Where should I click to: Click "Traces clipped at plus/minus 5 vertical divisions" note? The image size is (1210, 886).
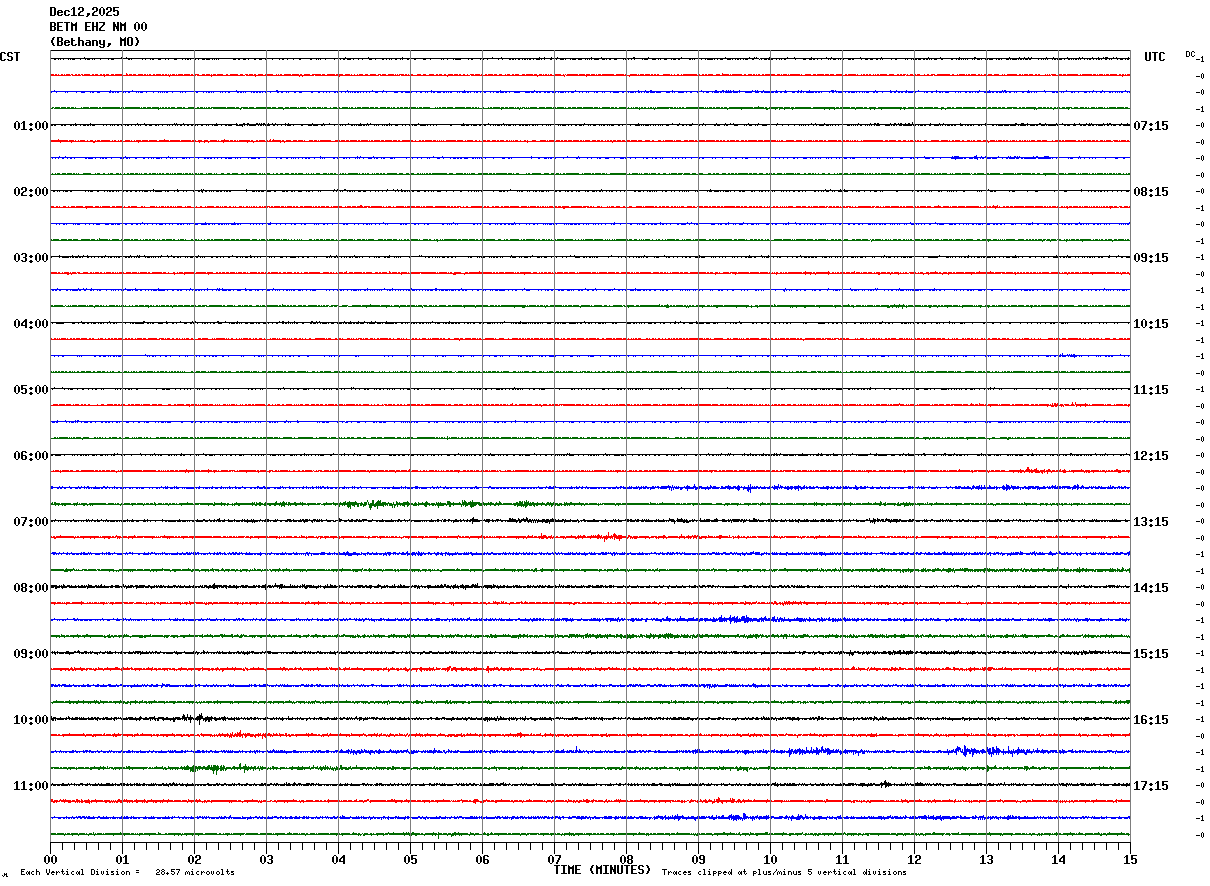(x=784, y=873)
